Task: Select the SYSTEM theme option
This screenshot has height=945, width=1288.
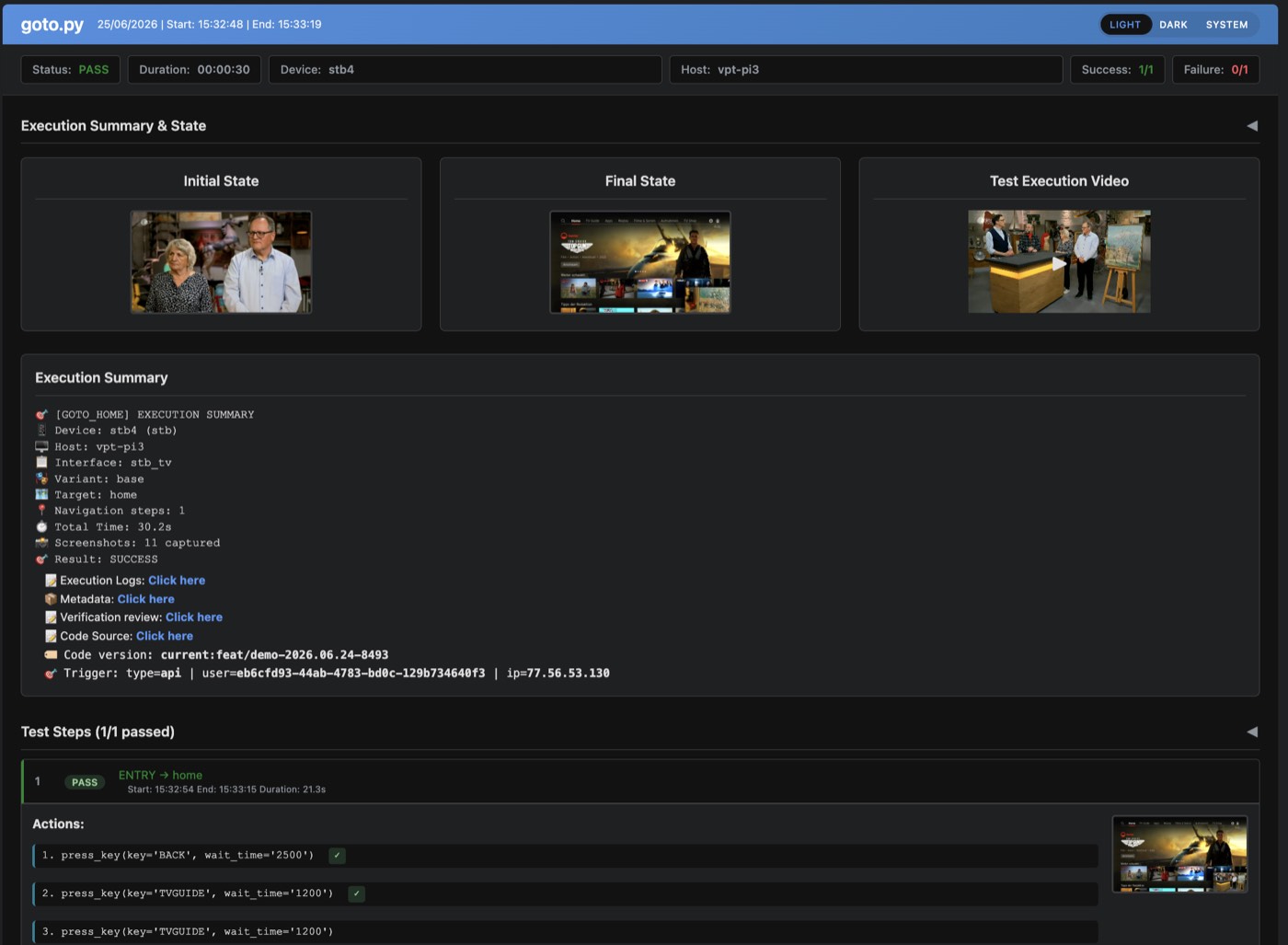Action: [x=1226, y=25]
